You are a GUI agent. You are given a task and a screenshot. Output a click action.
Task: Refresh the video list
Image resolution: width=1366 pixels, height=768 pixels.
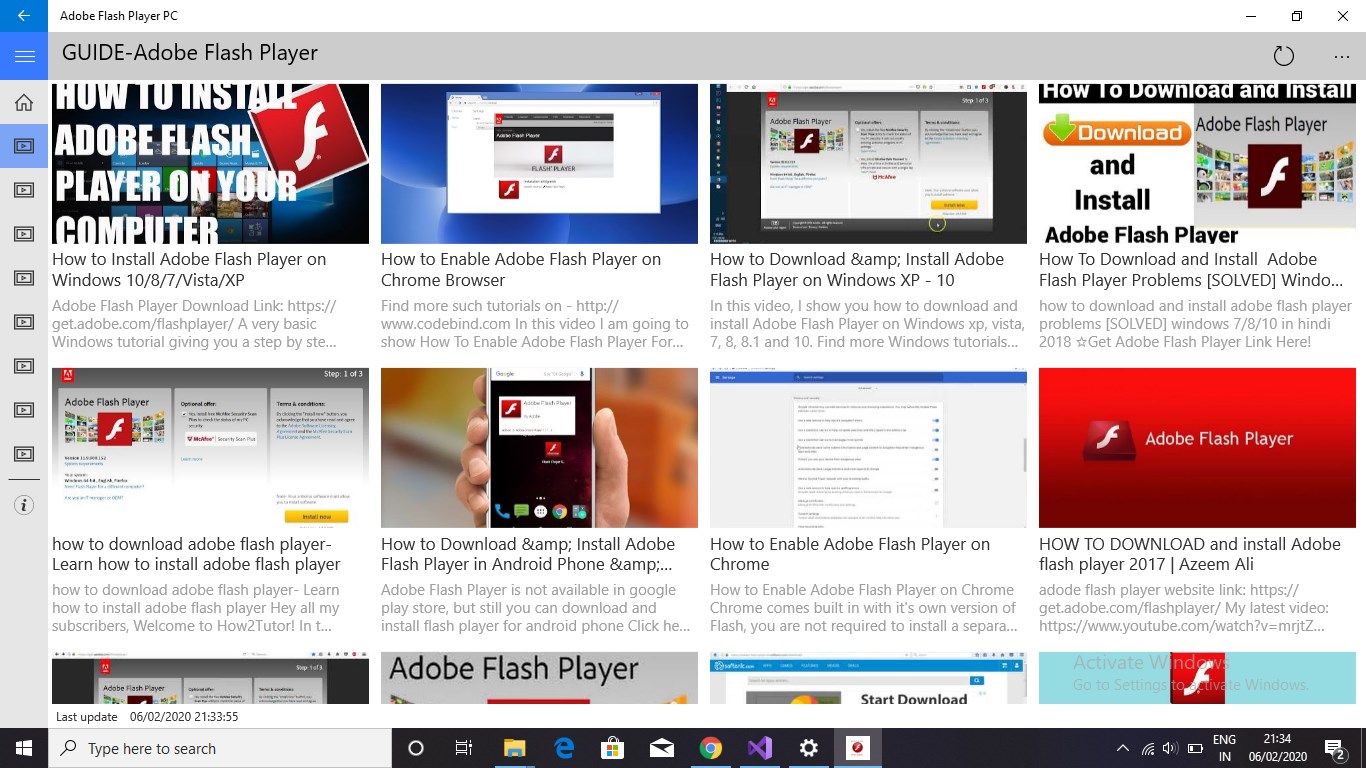(1283, 57)
